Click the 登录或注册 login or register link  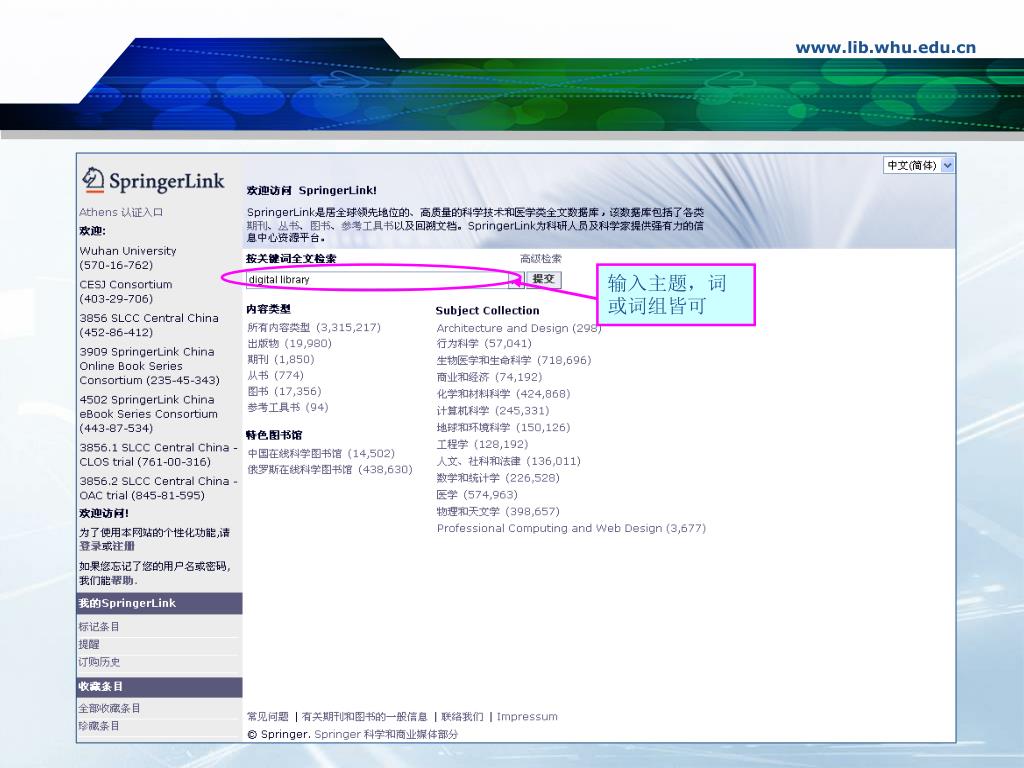point(107,546)
